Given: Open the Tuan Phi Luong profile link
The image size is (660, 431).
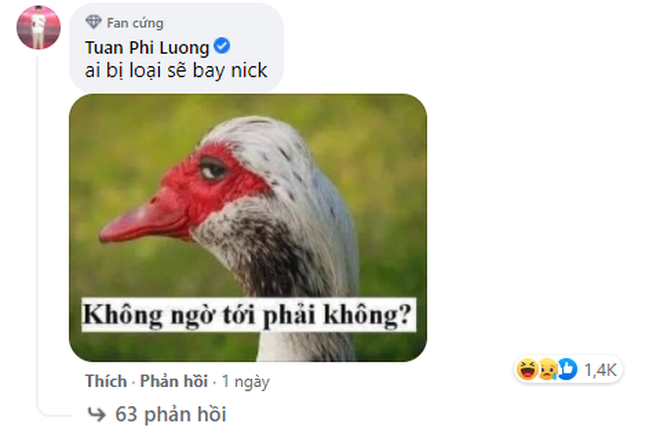Looking at the screenshot, I should coord(147,48).
